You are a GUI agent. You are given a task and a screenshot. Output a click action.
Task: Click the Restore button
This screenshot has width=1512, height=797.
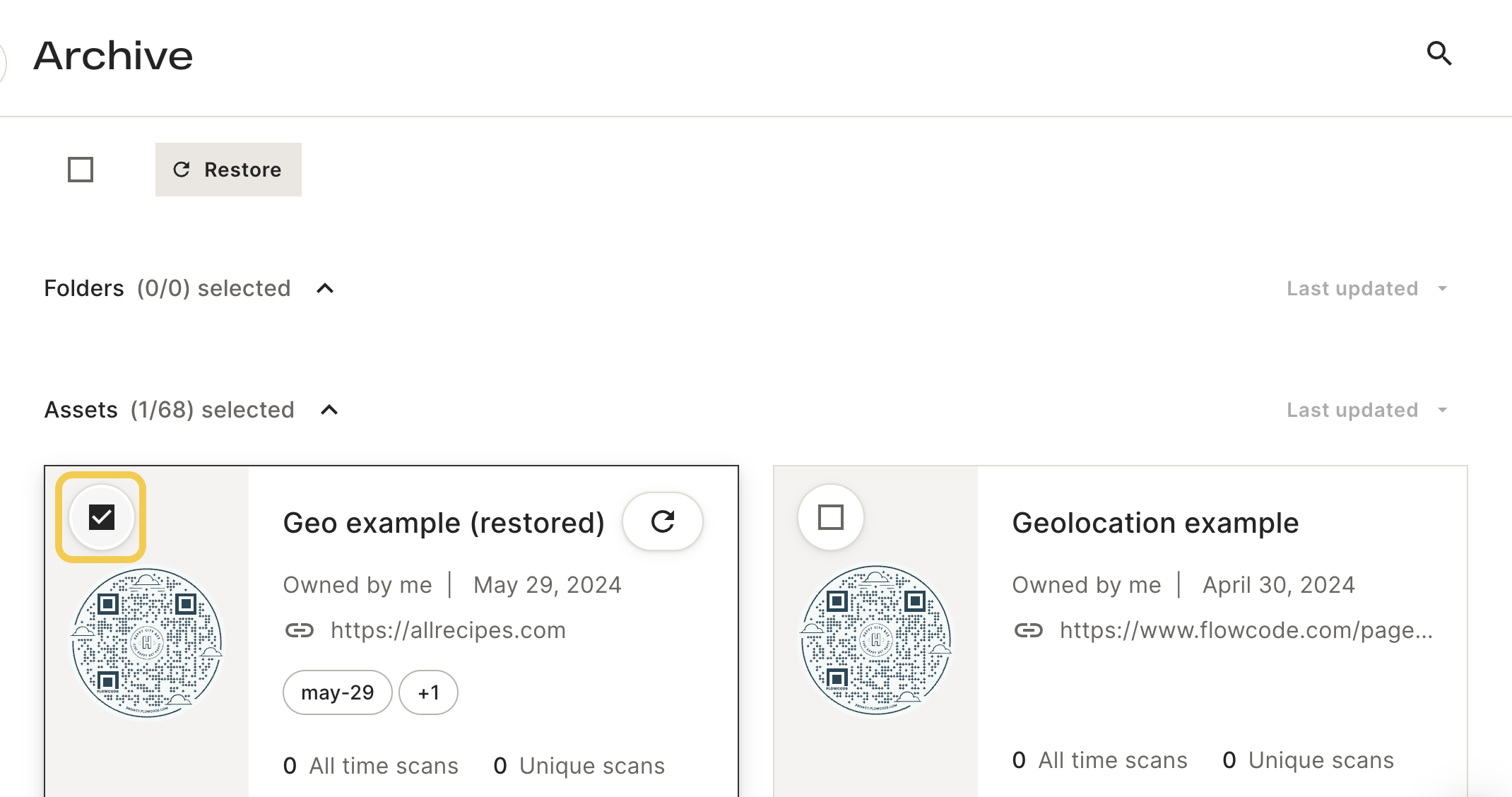(x=228, y=170)
